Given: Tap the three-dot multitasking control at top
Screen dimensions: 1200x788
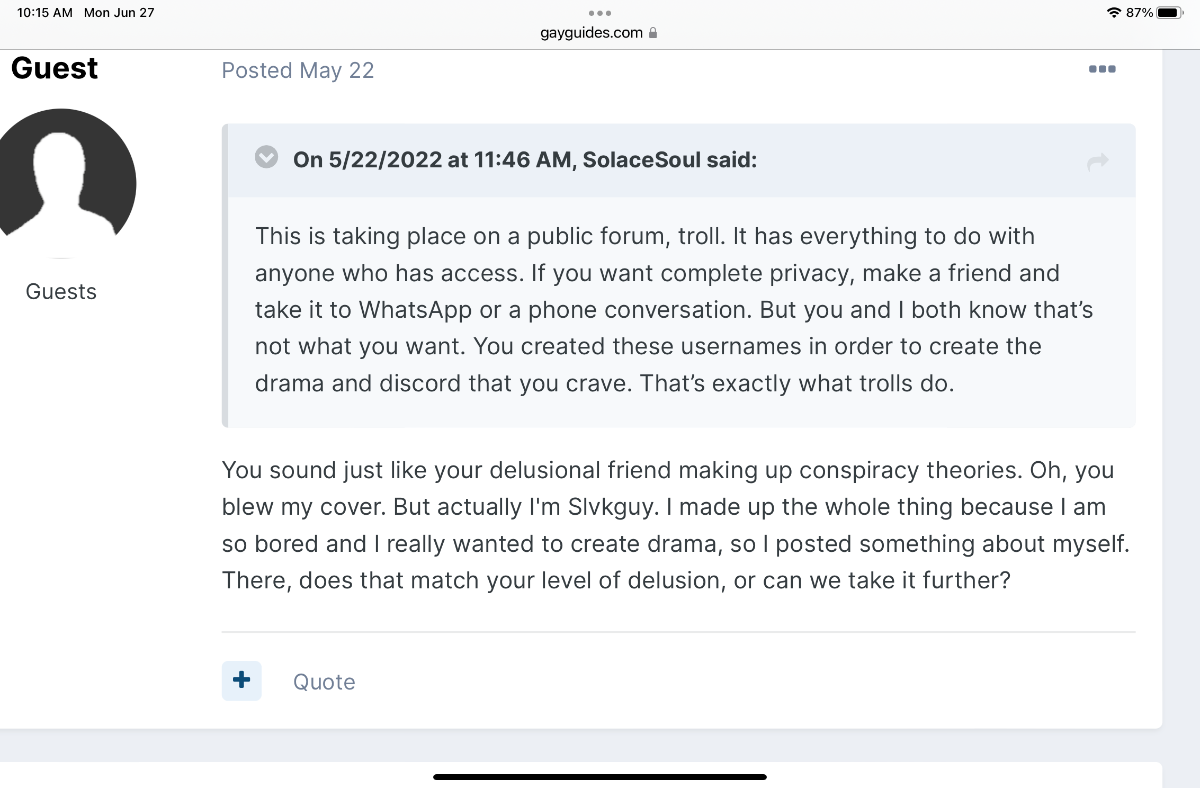Looking at the screenshot, I should (x=600, y=13).
